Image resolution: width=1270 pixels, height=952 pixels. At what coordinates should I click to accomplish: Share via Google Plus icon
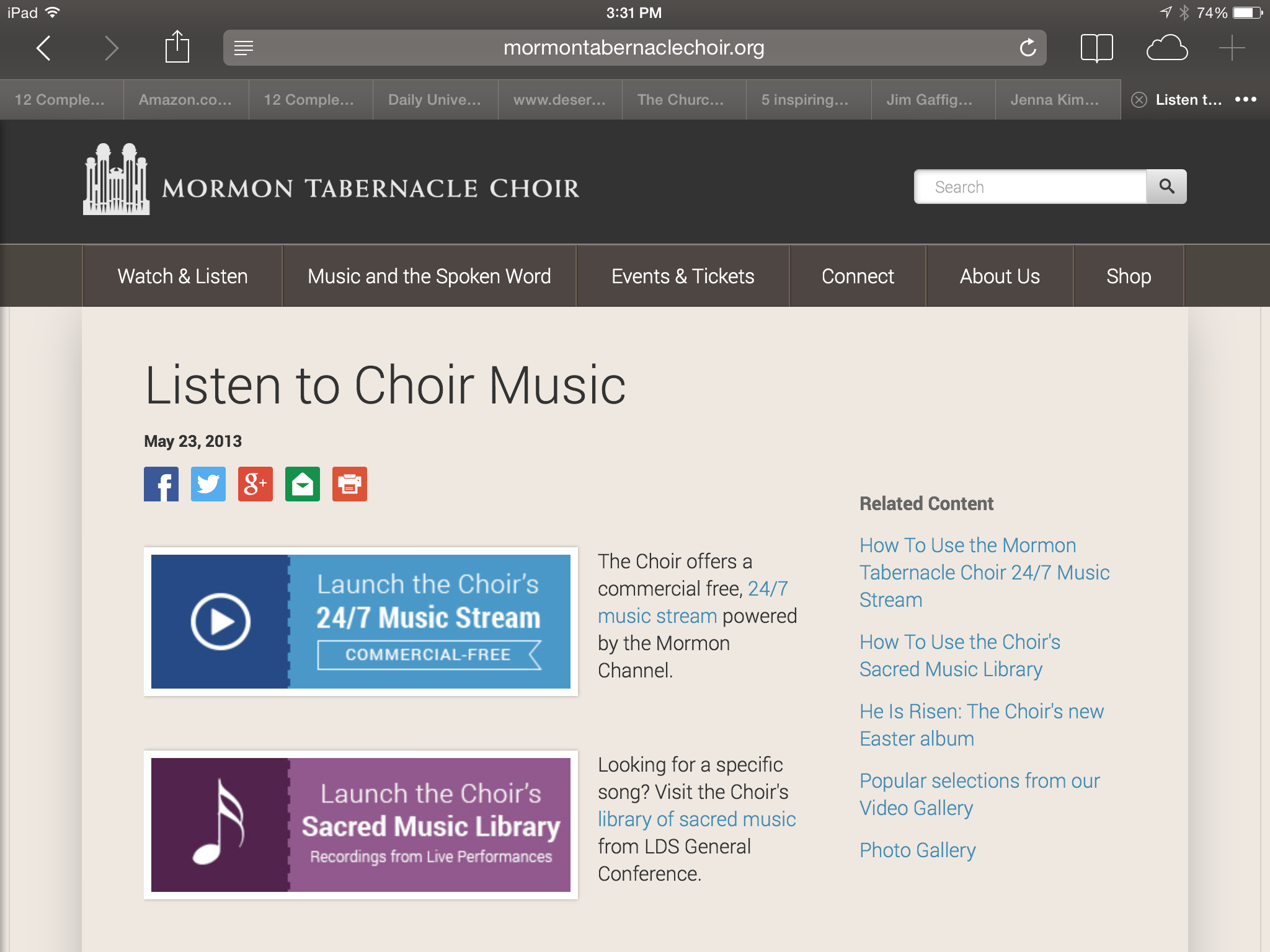click(255, 484)
